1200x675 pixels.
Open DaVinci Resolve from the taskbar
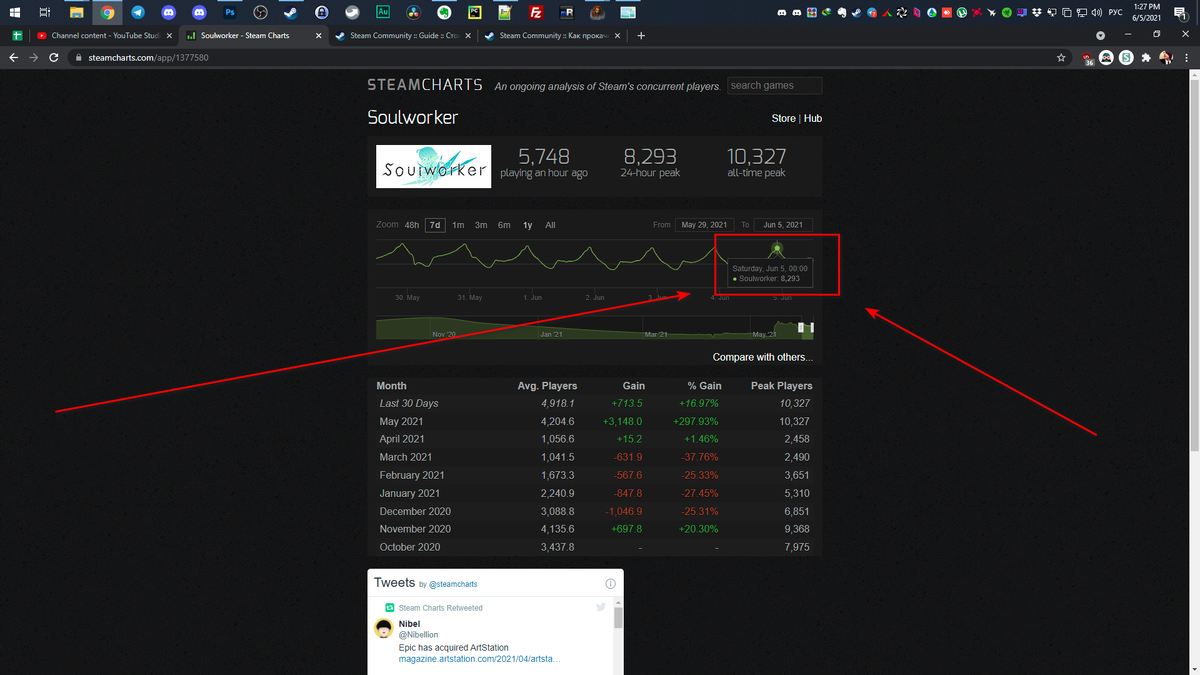pos(413,13)
